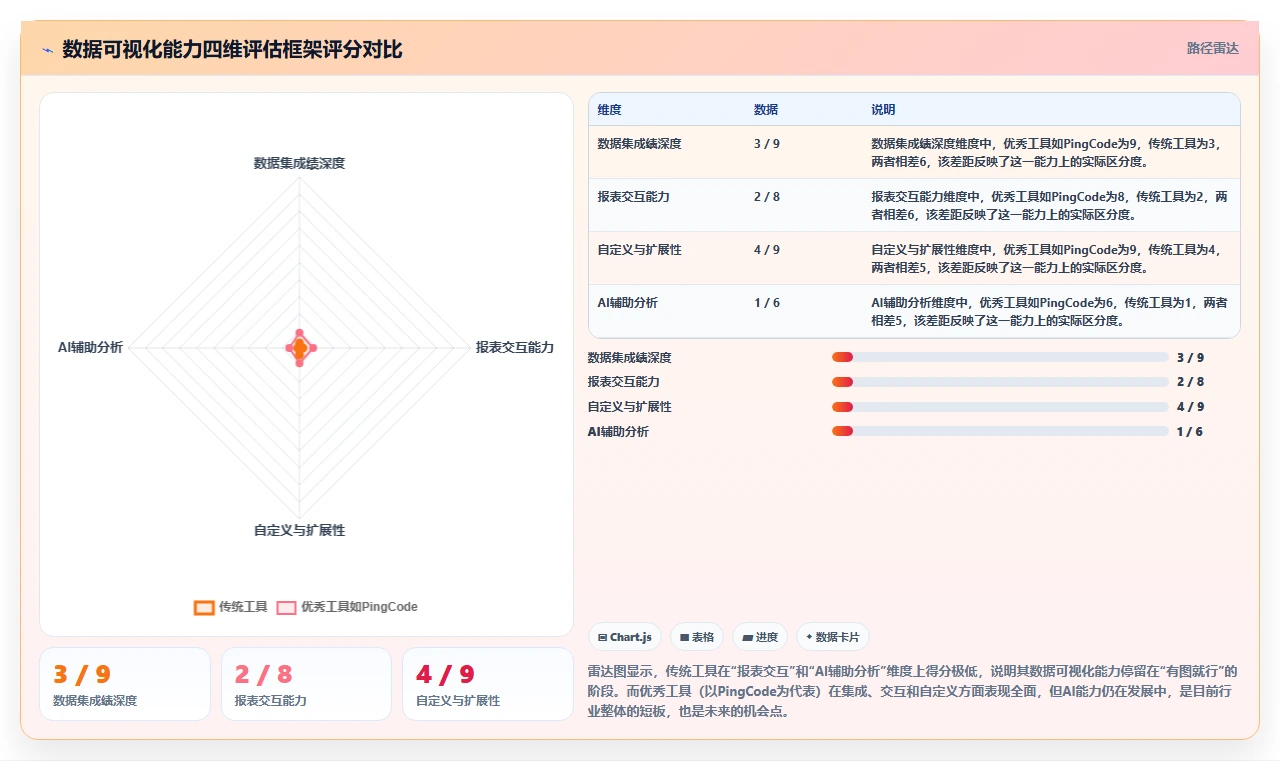
Task: Click the 说明 column header
Action: point(883,110)
